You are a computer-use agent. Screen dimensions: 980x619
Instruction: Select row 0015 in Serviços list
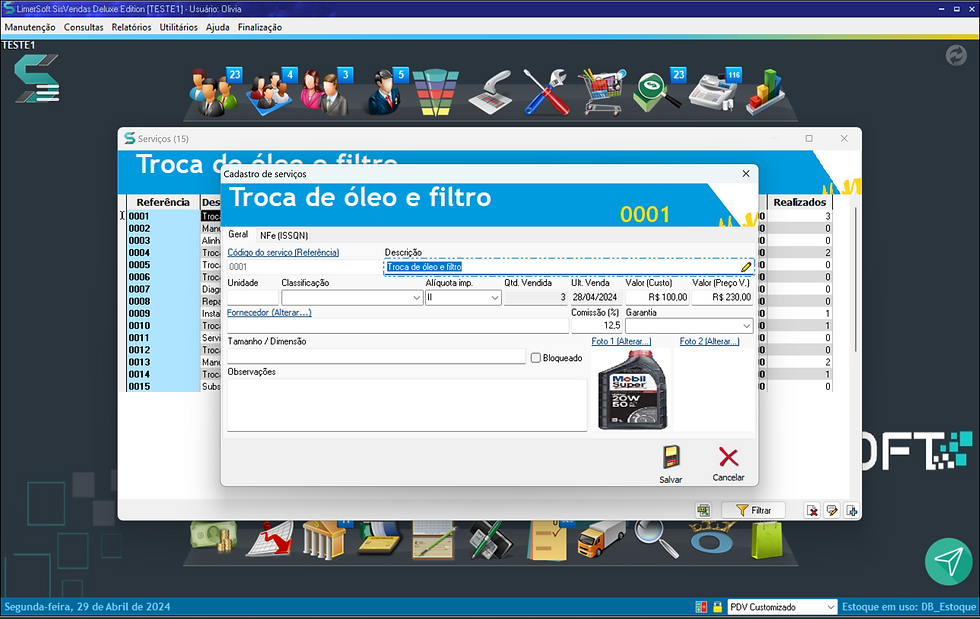[x=163, y=386]
